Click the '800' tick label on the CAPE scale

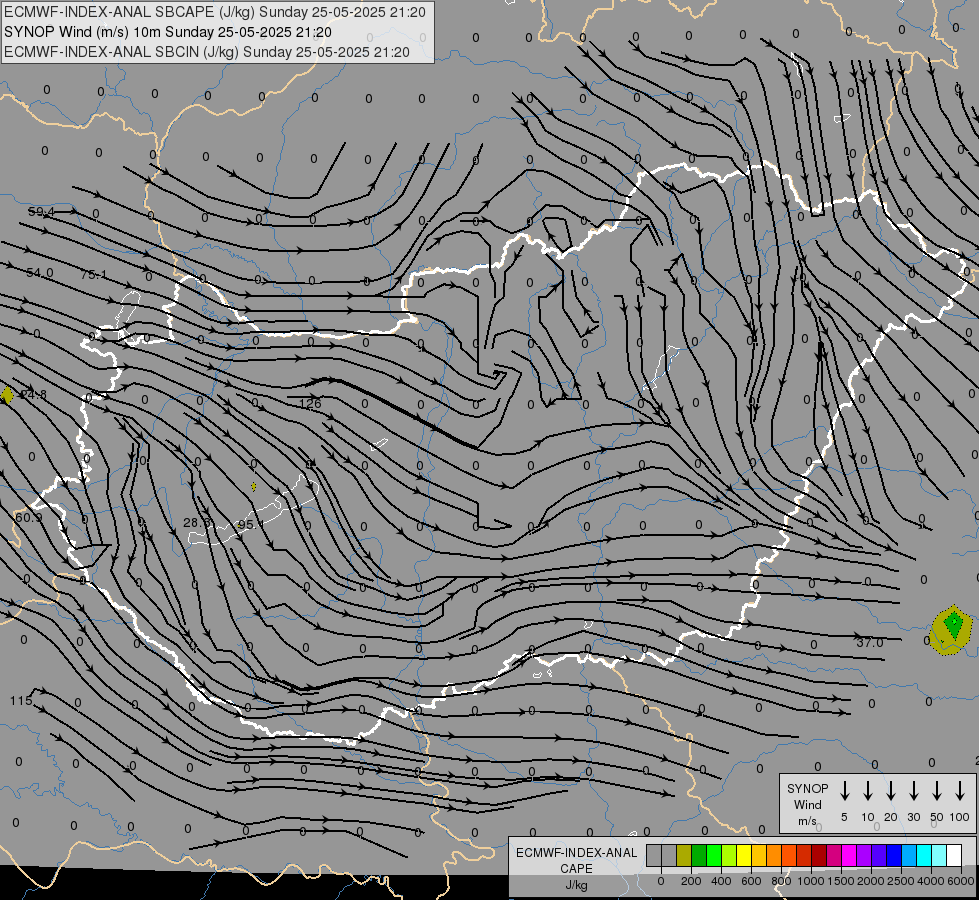click(781, 881)
